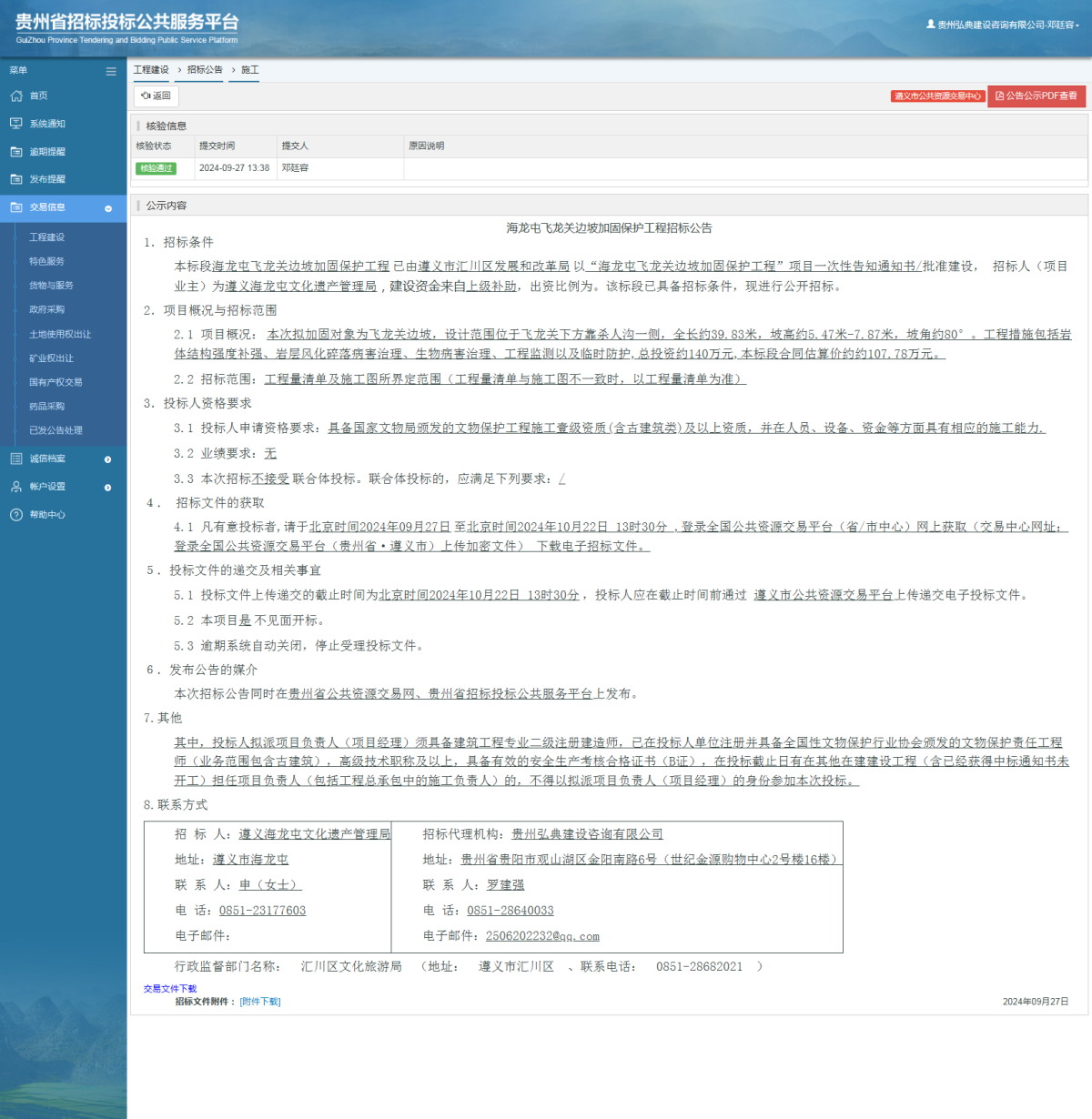Image resolution: width=1092 pixels, height=1119 pixels.
Task: Open 公告公示PDF查看 button
Action: pyautogui.click(x=1036, y=96)
